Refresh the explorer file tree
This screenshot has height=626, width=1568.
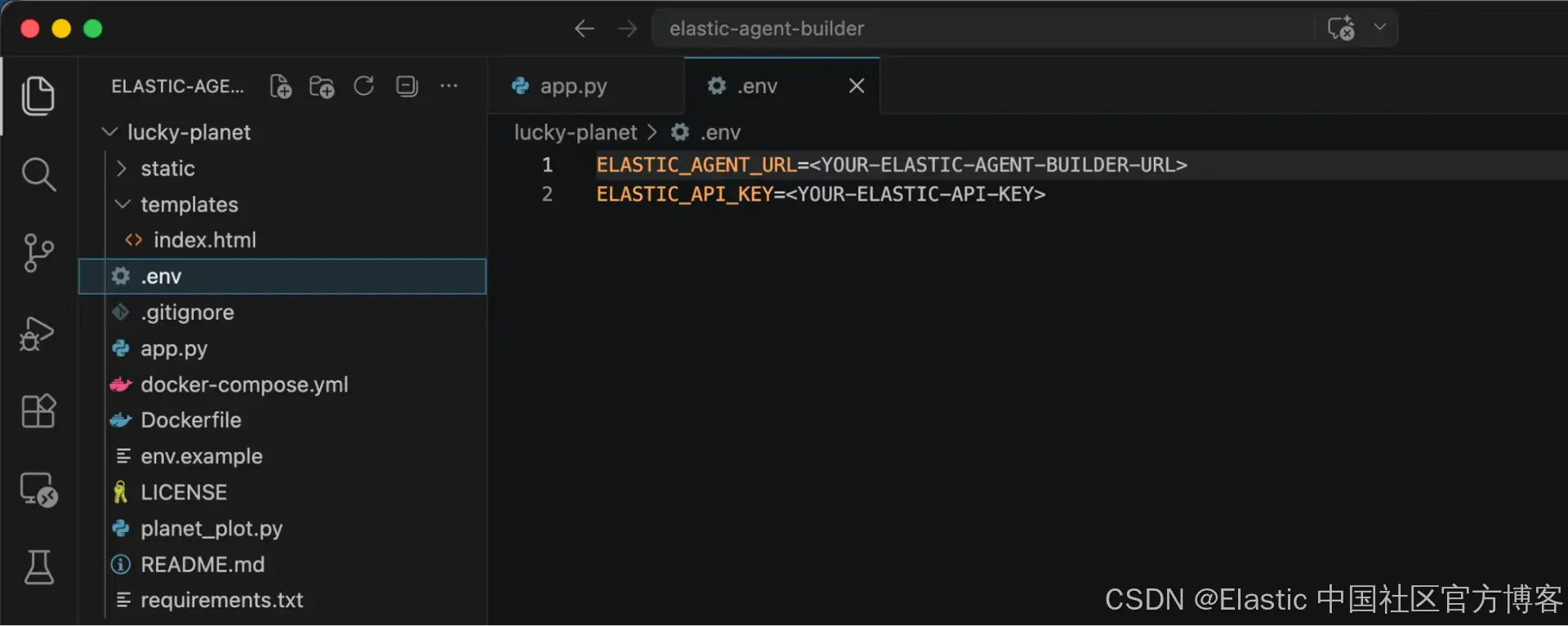(364, 86)
